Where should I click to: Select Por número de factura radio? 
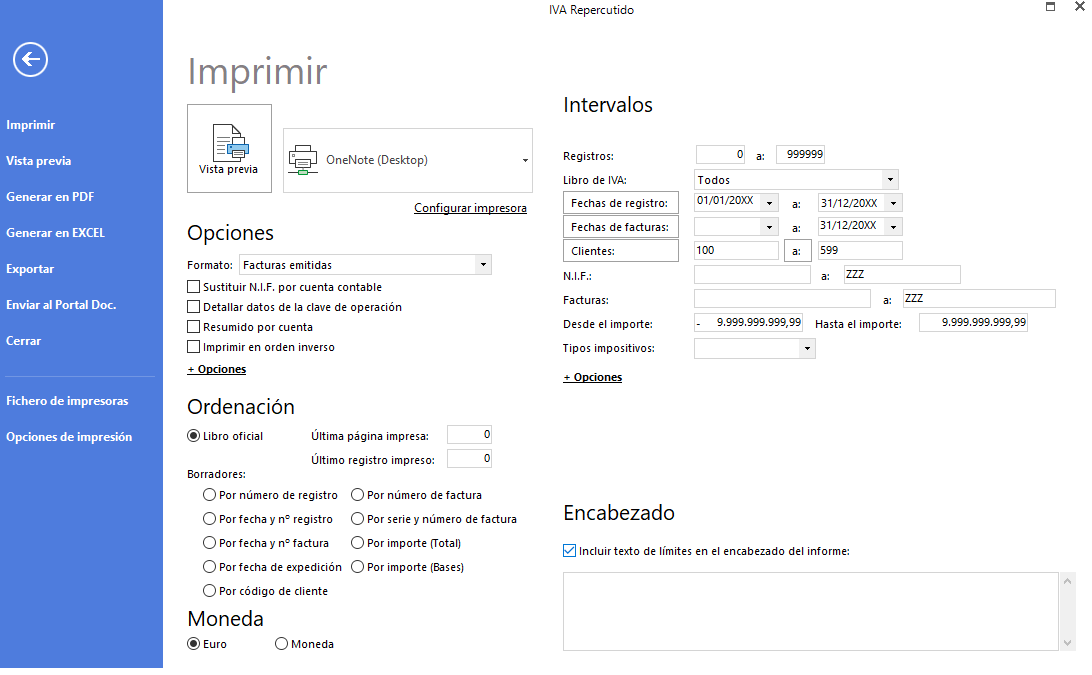pyautogui.click(x=357, y=495)
